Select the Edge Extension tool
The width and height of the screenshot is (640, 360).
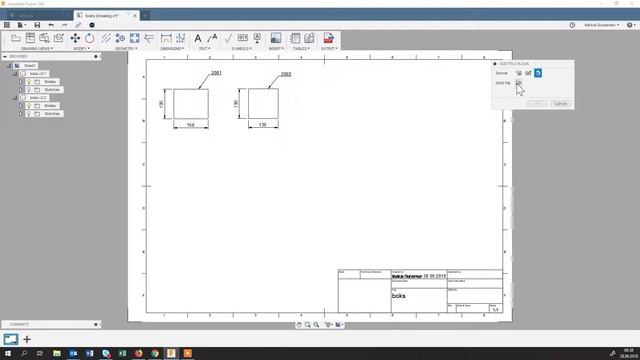click(149, 38)
